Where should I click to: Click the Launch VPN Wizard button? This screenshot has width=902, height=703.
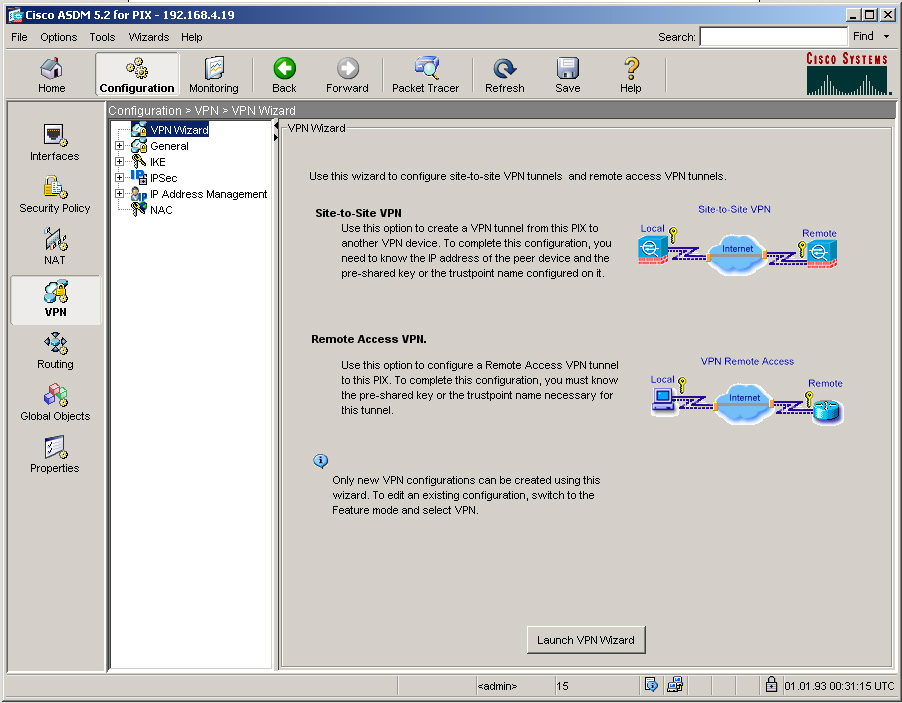click(585, 640)
